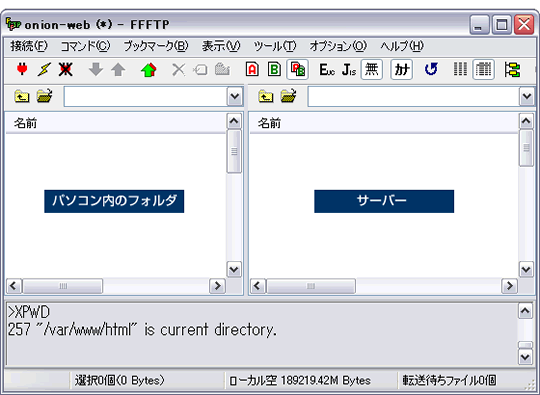Click the green Mirroring Upload icon

(x=149, y=69)
